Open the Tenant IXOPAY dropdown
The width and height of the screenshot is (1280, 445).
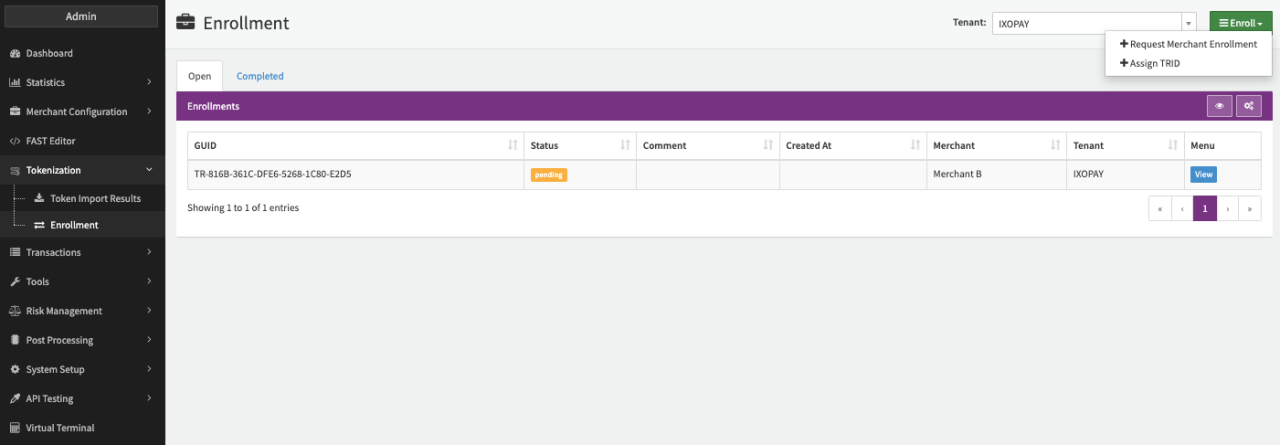(1094, 23)
